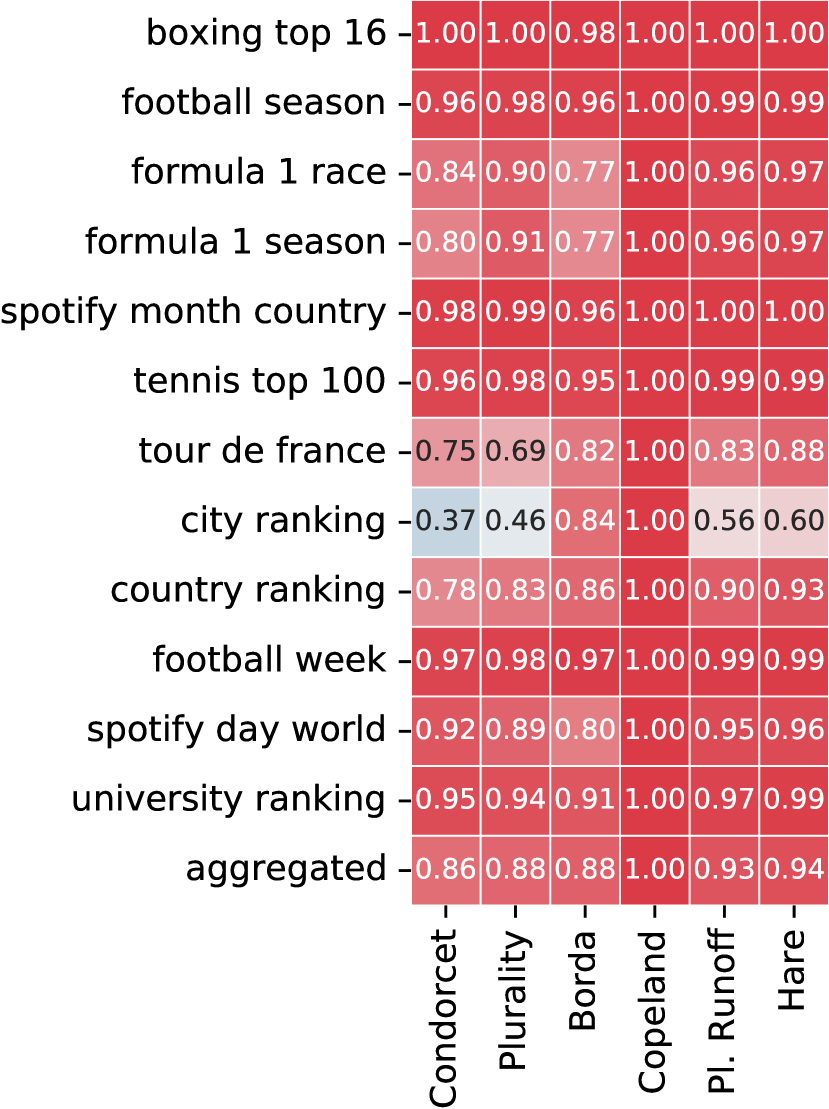The image size is (829, 1109).
Task: Click the "formula 1 season" row label
Action: coord(236,242)
